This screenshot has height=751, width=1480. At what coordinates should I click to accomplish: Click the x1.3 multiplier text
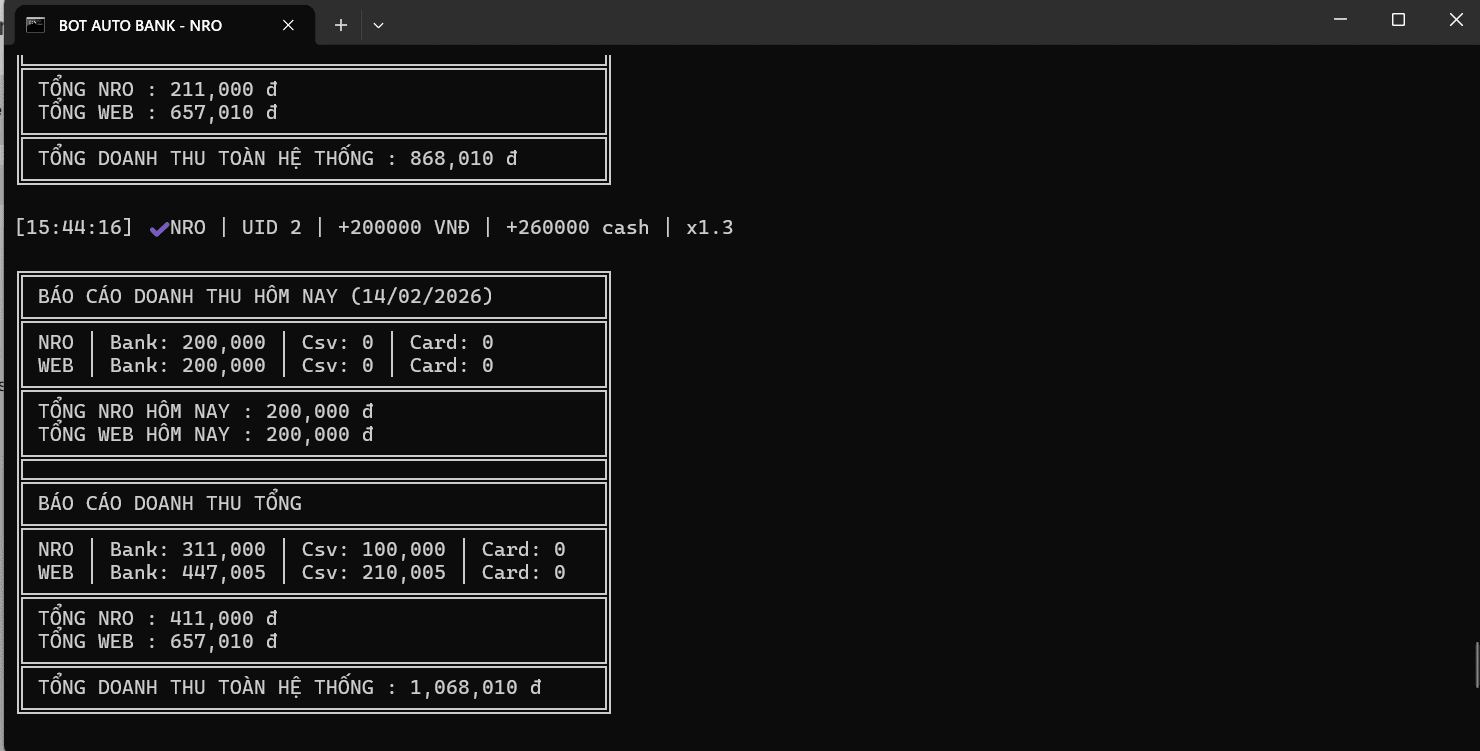pyautogui.click(x=710, y=228)
